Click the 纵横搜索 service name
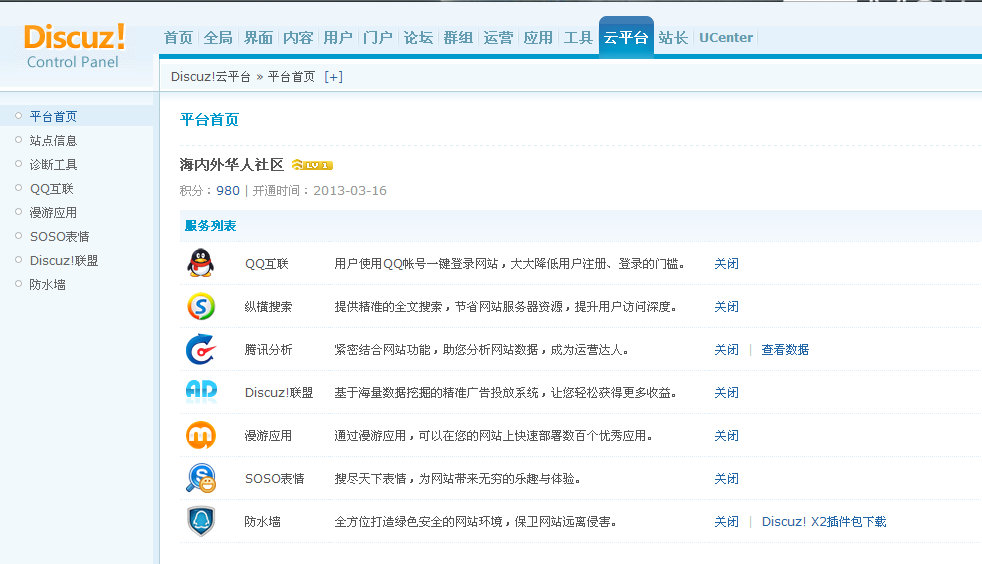 (268, 307)
